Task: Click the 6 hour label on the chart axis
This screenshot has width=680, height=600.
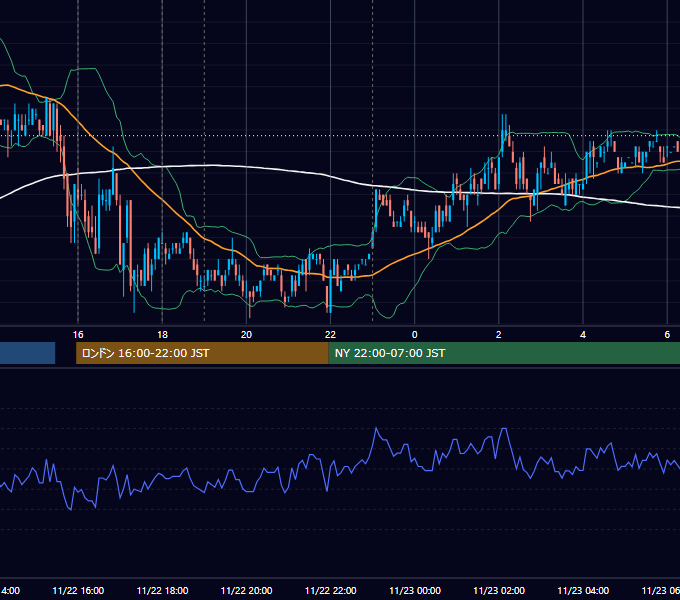Action: coord(667,335)
